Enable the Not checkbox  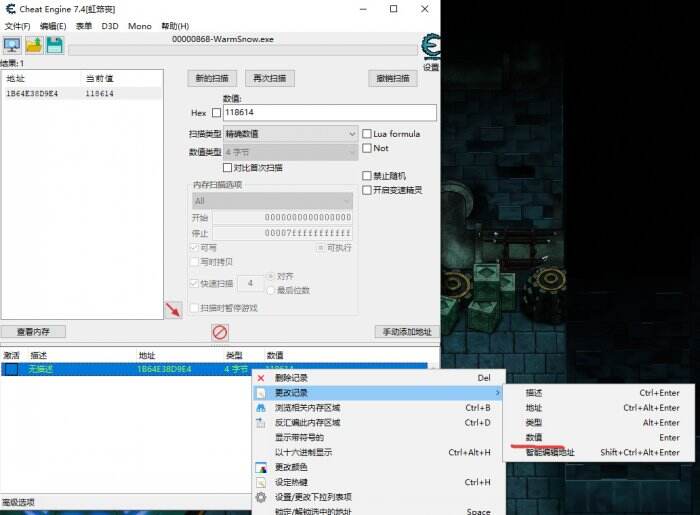pyautogui.click(x=367, y=148)
